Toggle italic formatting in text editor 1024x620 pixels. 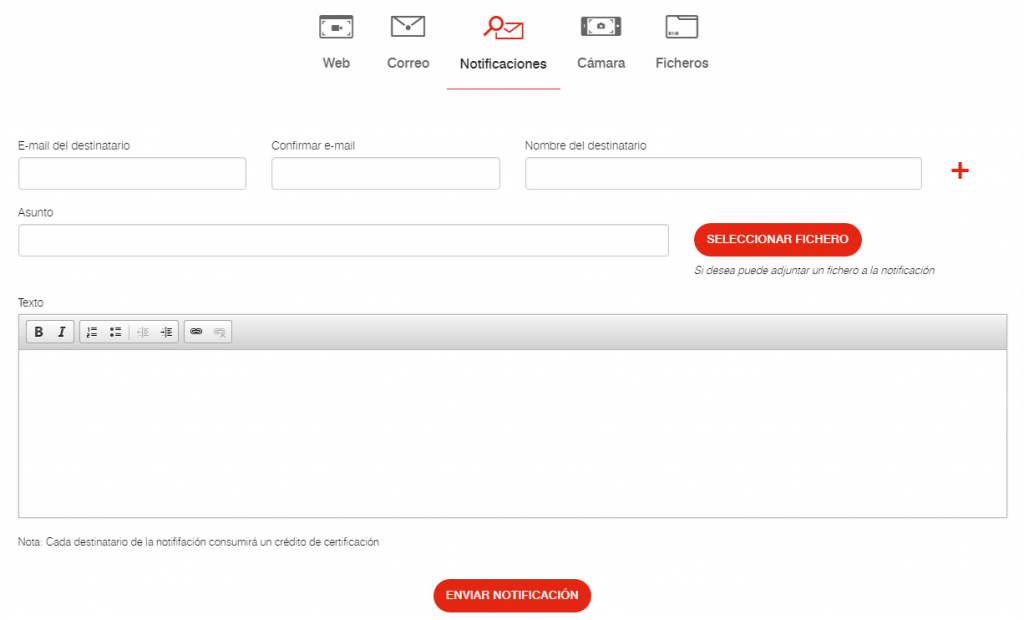pos(62,332)
